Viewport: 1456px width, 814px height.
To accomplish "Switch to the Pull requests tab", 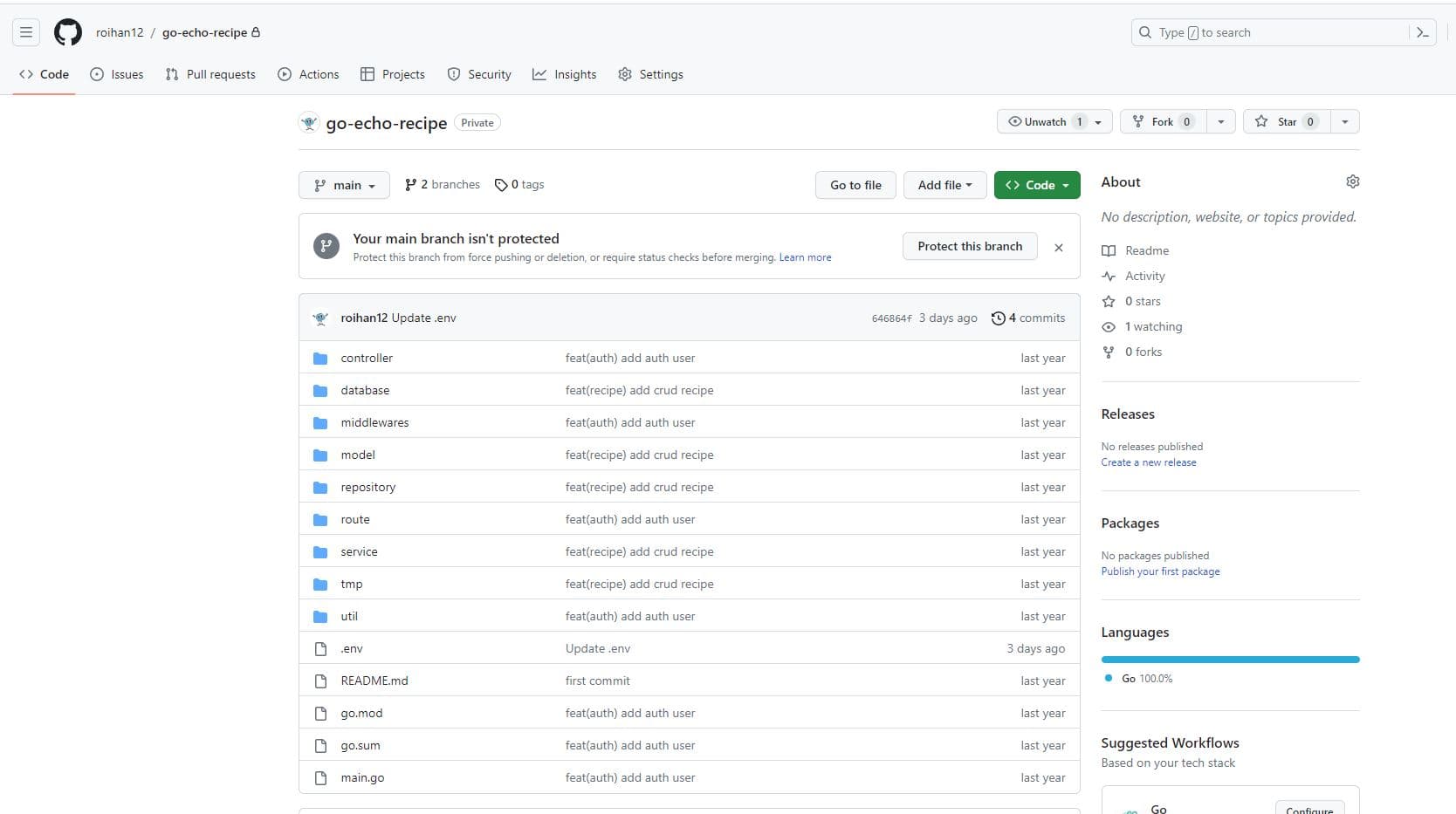I will click(x=210, y=74).
